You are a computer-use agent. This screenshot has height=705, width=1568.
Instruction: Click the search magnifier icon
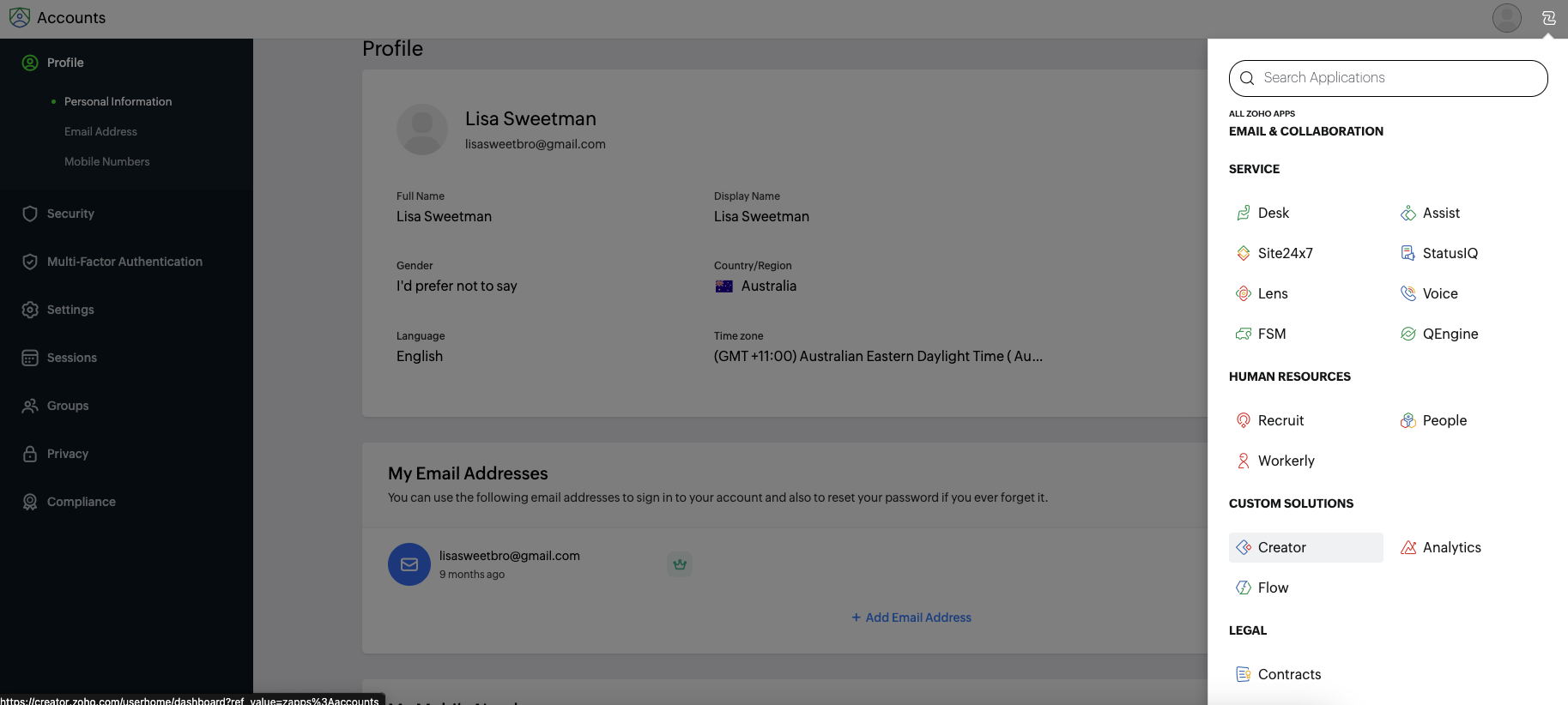(1247, 78)
